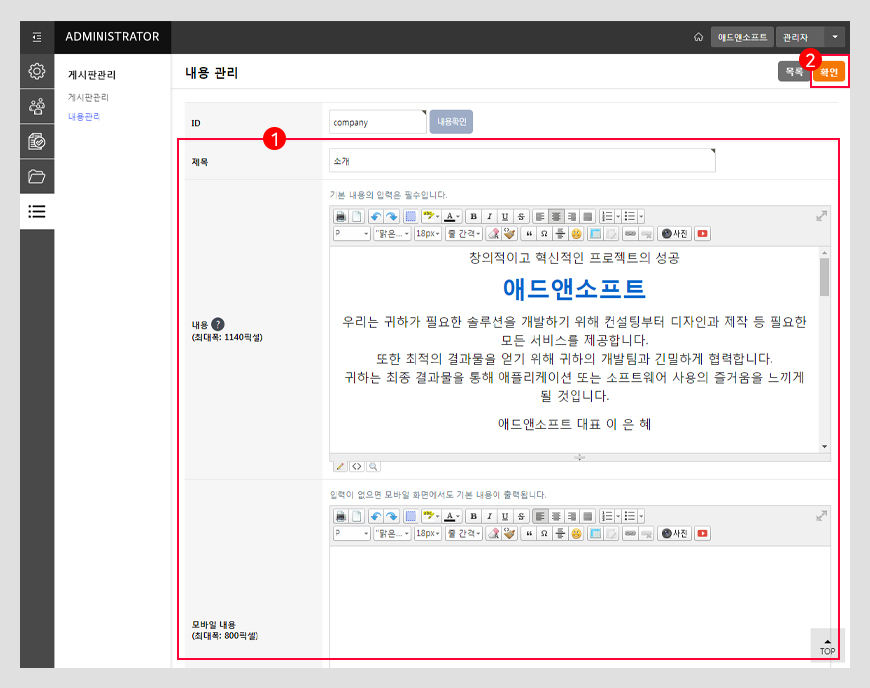Open font size dropdown in 모바일 내용 editor

pyautogui.click(x=428, y=533)
